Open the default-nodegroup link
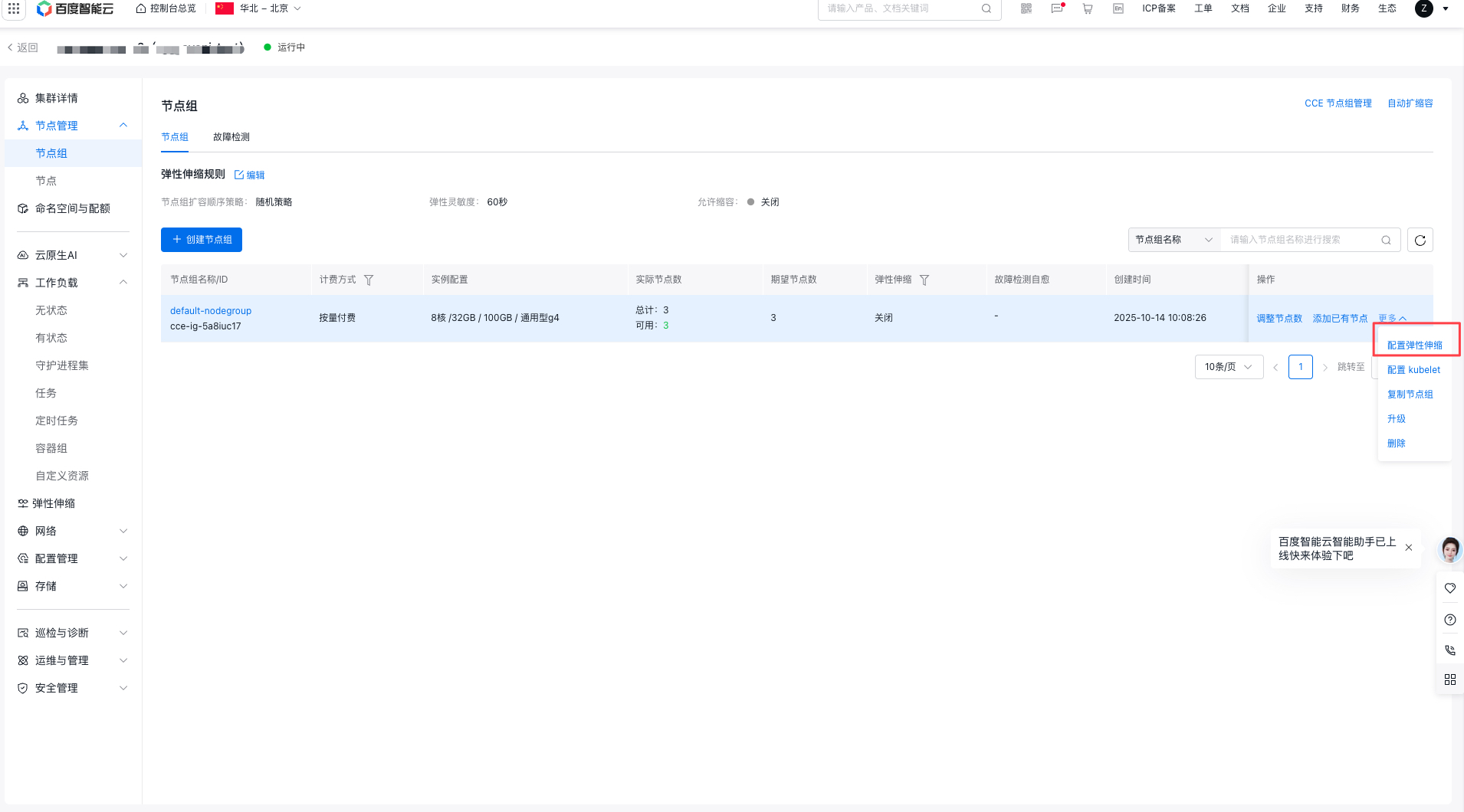The width and height of the screenshot is (1464, 812). click(211, 311)
